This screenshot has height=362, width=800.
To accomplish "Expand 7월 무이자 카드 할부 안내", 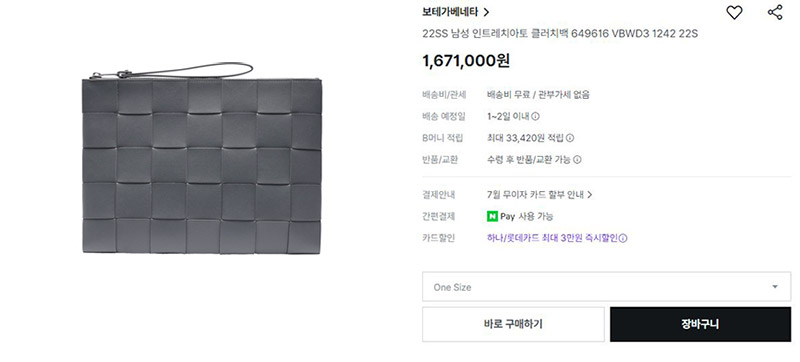I will (539, 195).
